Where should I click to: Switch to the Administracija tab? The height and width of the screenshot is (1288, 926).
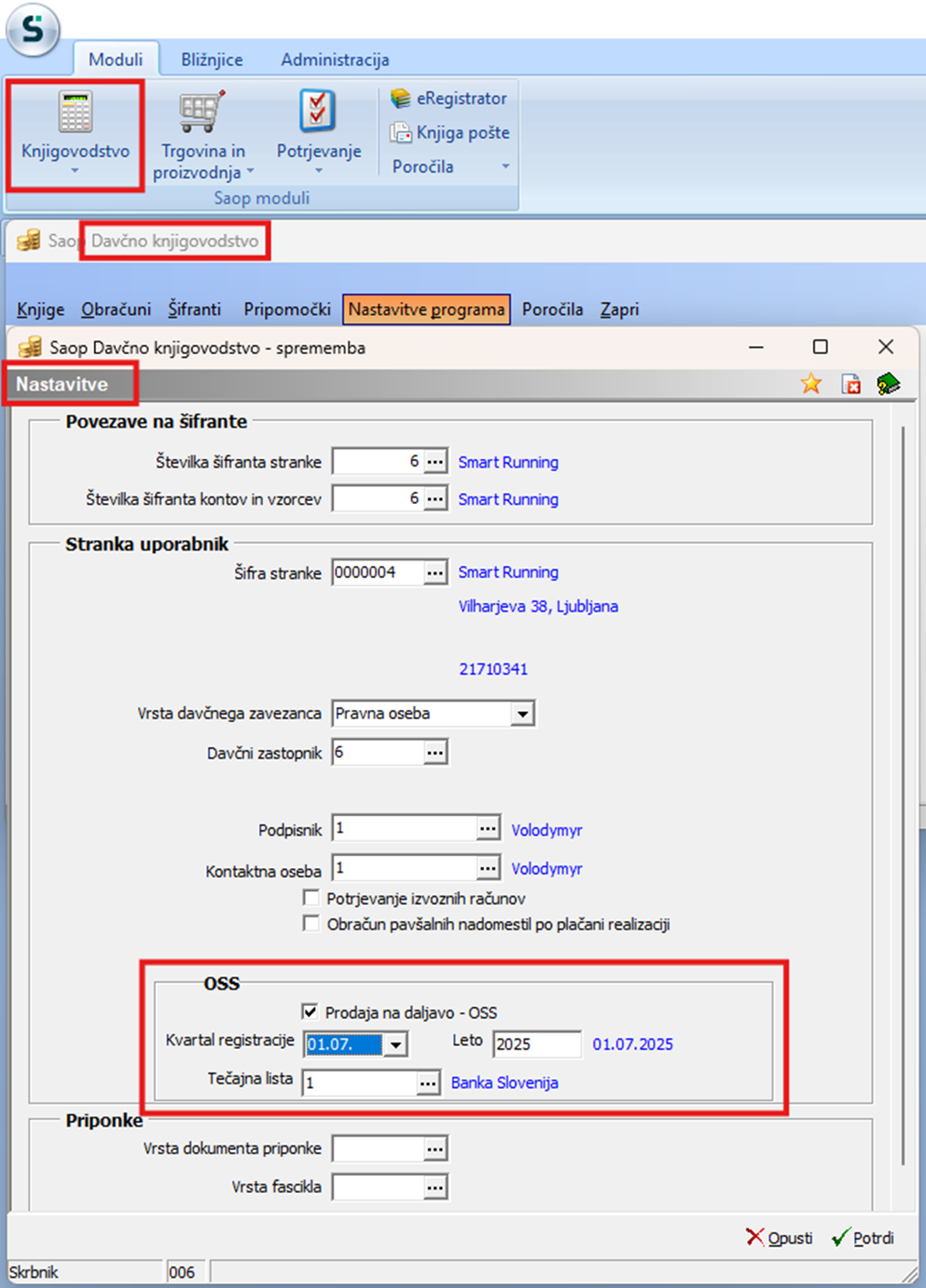pos(334,59)
